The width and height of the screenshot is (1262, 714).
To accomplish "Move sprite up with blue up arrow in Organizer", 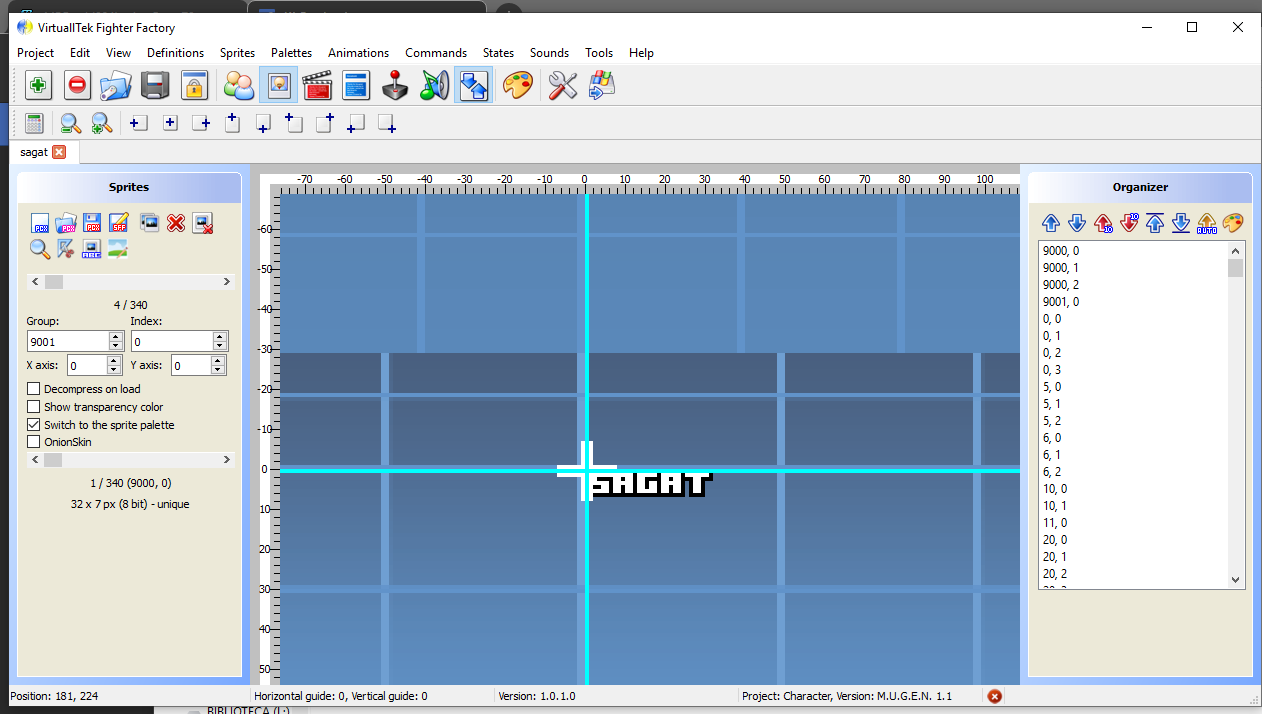I will point(1051,223).
